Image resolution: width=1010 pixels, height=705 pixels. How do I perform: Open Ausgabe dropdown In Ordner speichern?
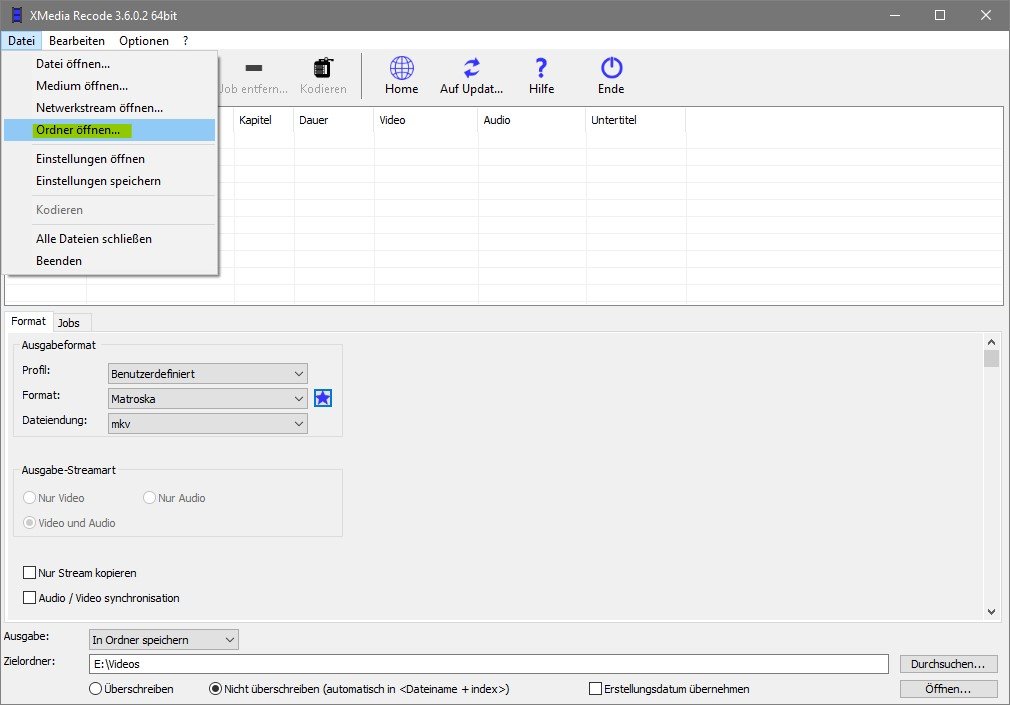tap(164, 640)
